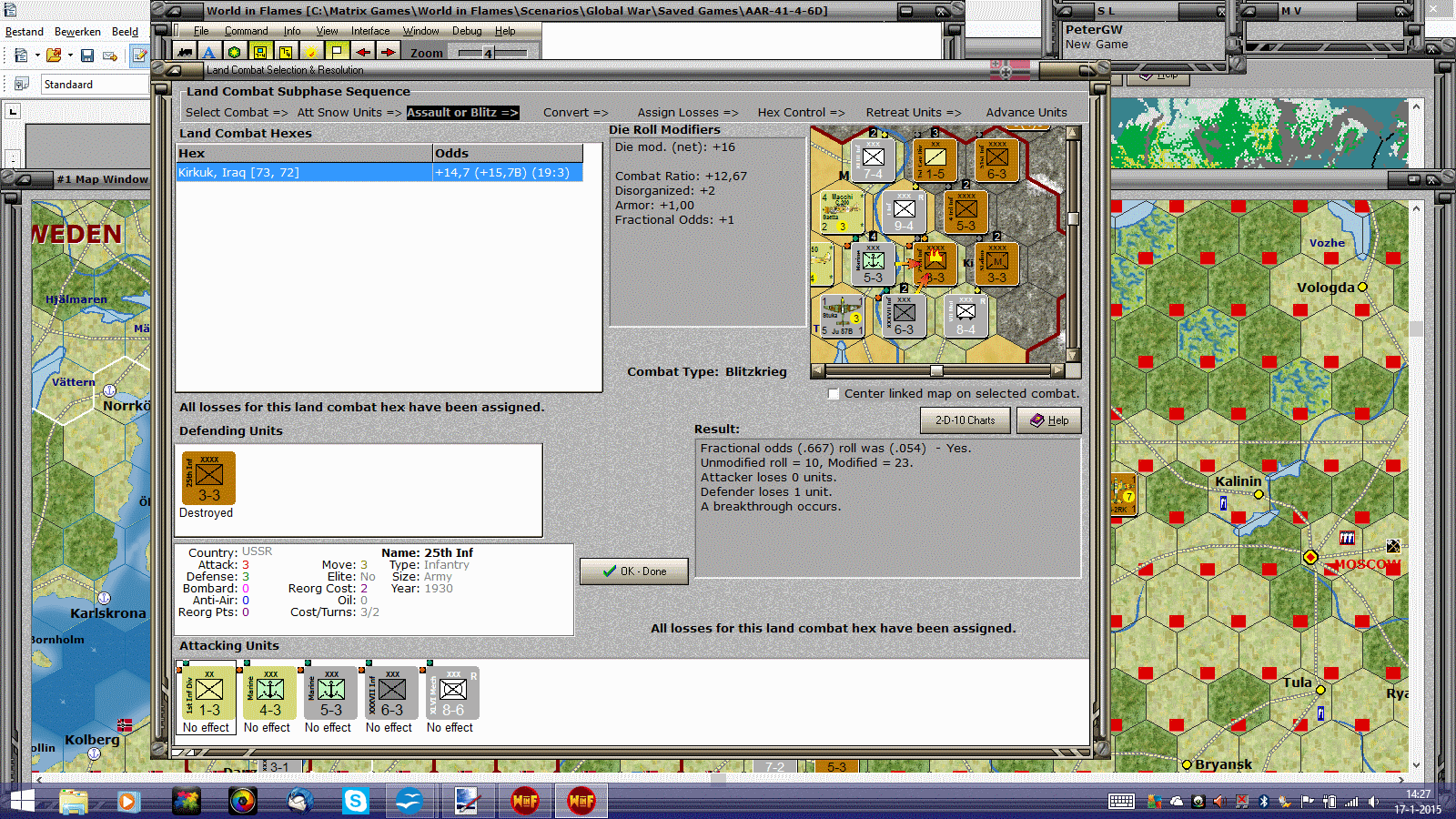Toggle the highlighted yellow unit-stack toolbar icon
This screenshot has height=819, width=1456.
(x=260, y=53)
